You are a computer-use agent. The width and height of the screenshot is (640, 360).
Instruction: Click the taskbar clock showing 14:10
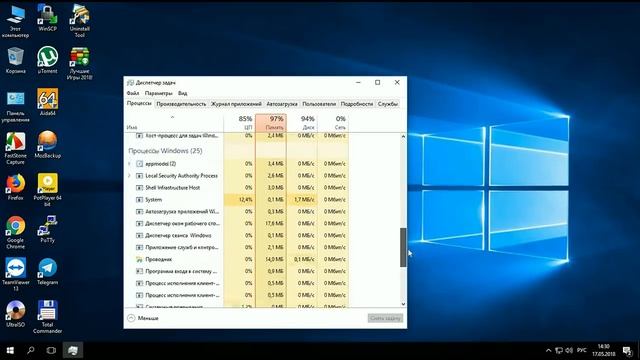[604, 350]
